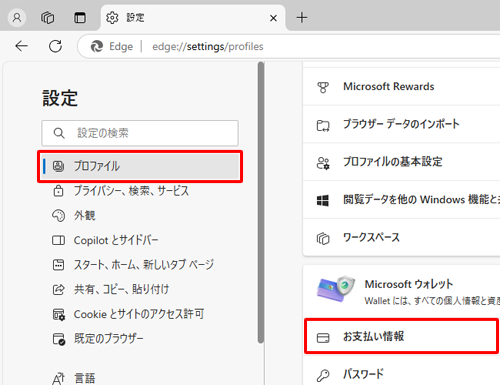Screen dimensions: 500x385
Task: Open a new tab with plus button
Action: point(302,17)
